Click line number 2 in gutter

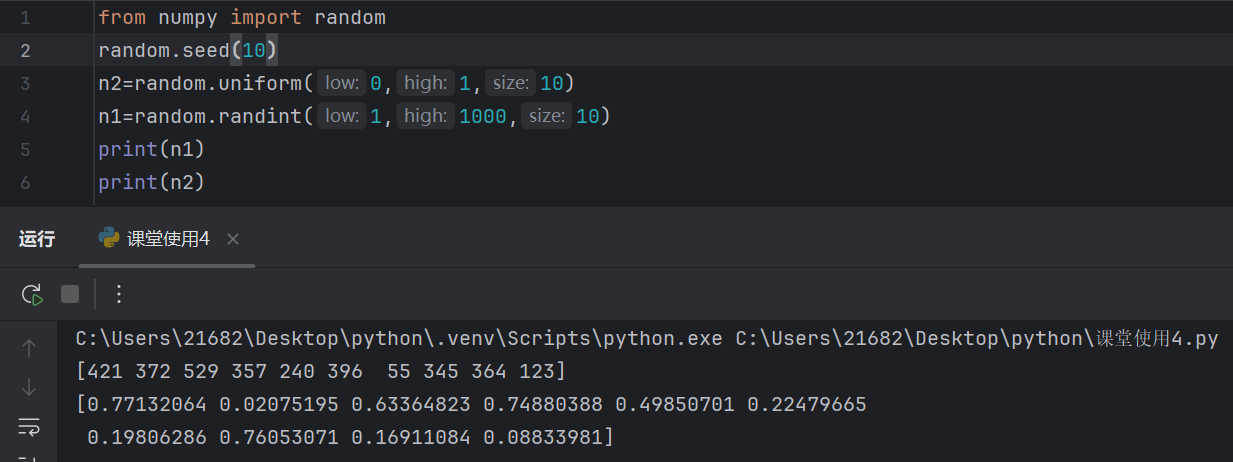tap(24, 51)
